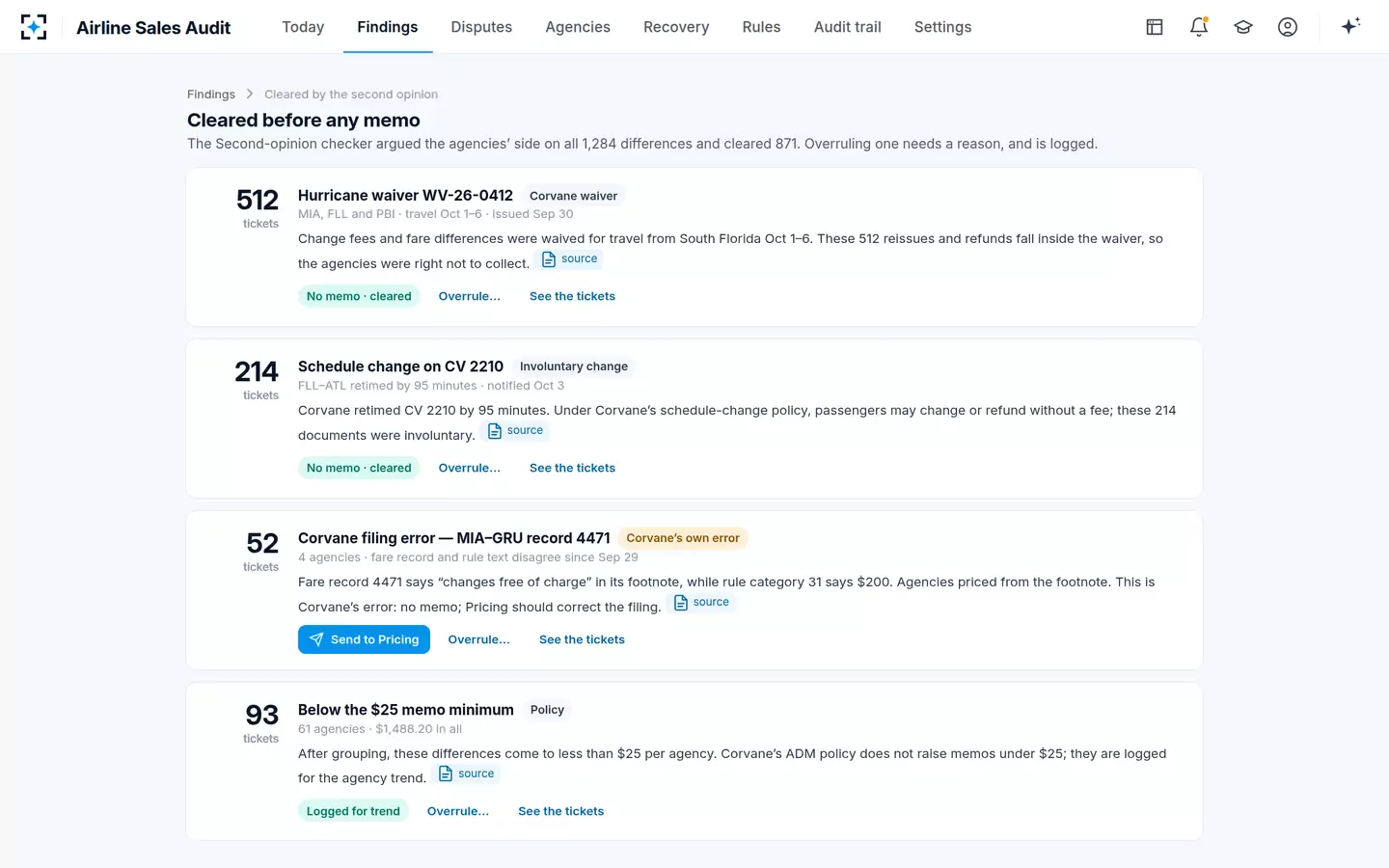See the tickets for Schedule change CV 2210
The height and width of the screenshot is (868, 1389).
click(x=572, y=468)
